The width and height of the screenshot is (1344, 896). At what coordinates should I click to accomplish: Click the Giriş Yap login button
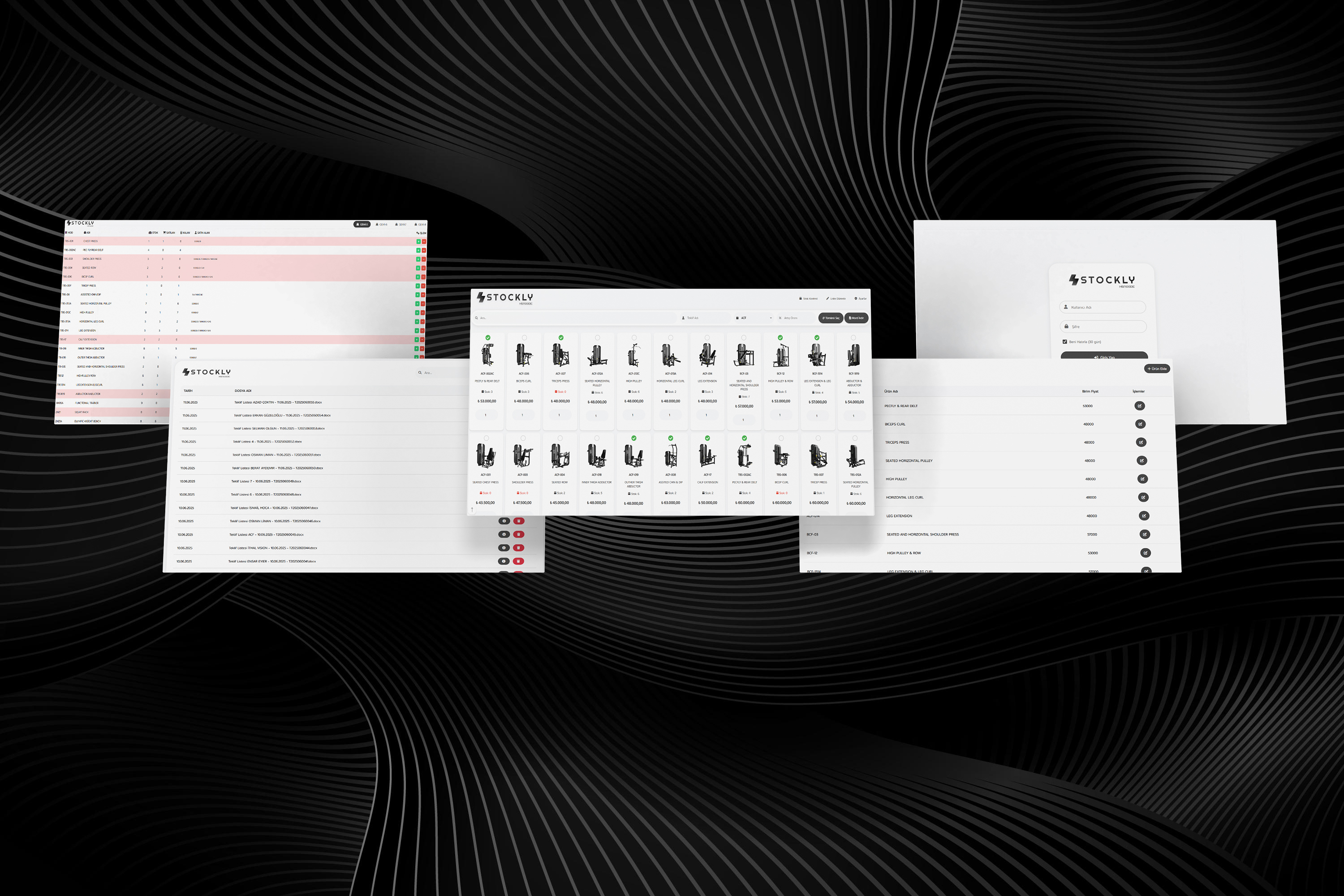(x=1105, y=355)
